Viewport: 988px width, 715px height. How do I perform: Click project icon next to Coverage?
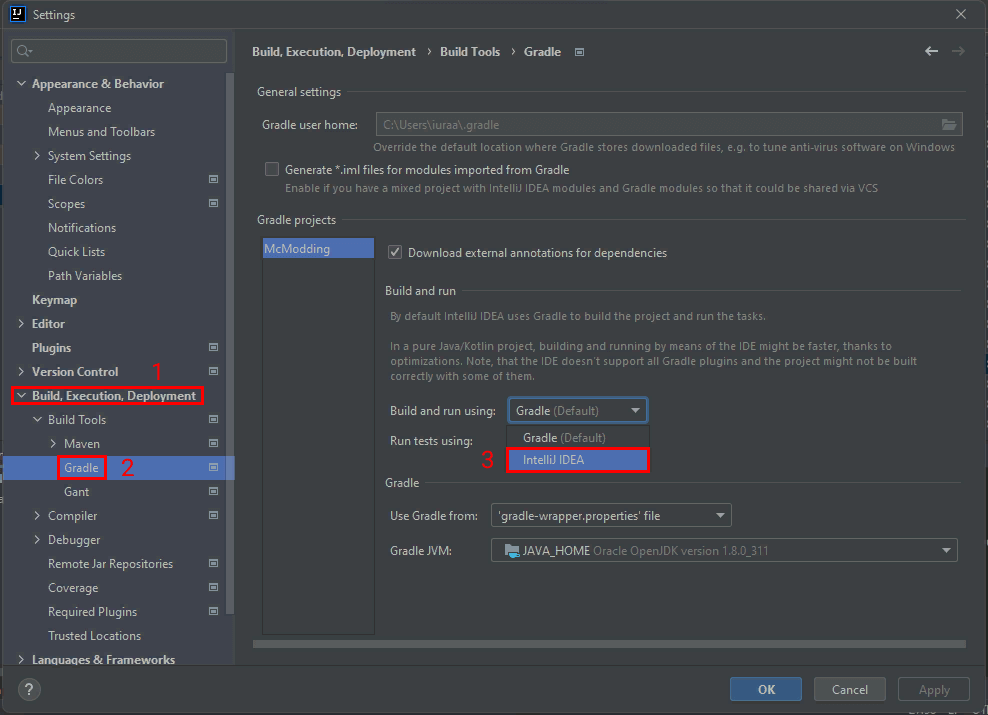point(213,588)
